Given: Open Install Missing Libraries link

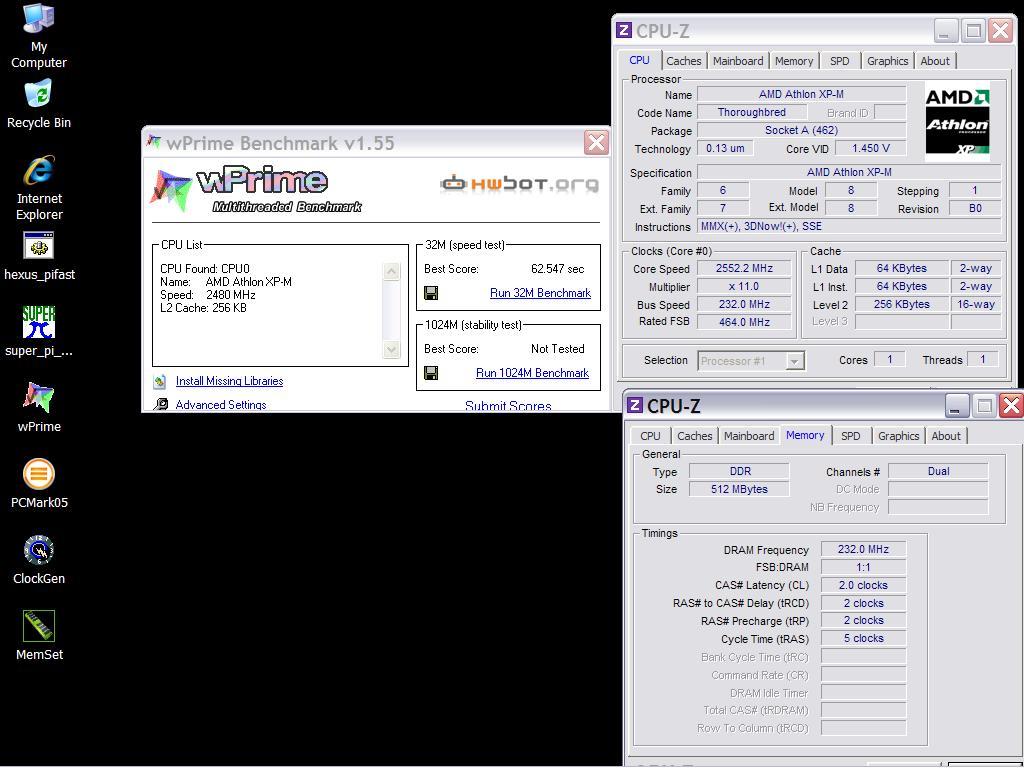Looking at the screenshot, I should click(229, 381).
